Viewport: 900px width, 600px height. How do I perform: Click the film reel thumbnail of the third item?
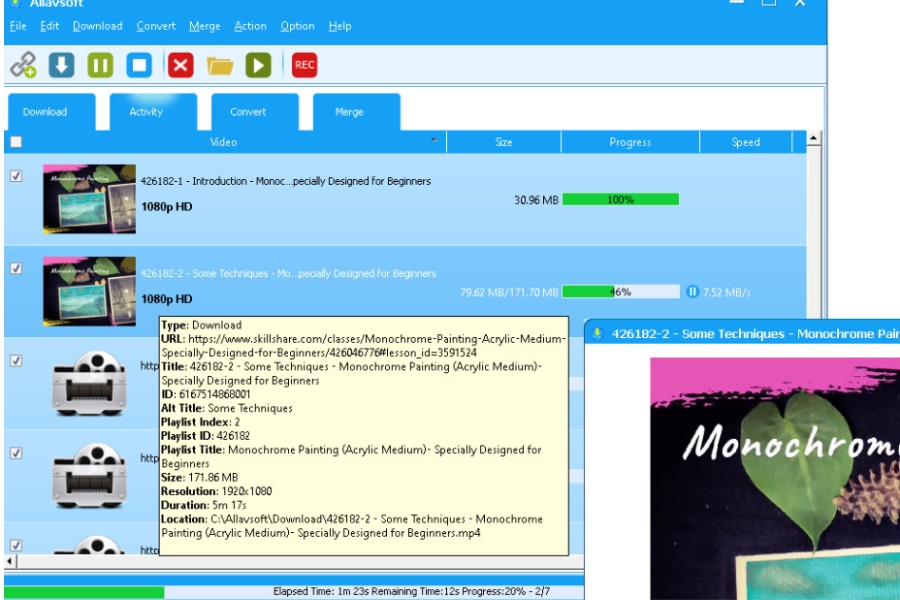tap(90, 383)
